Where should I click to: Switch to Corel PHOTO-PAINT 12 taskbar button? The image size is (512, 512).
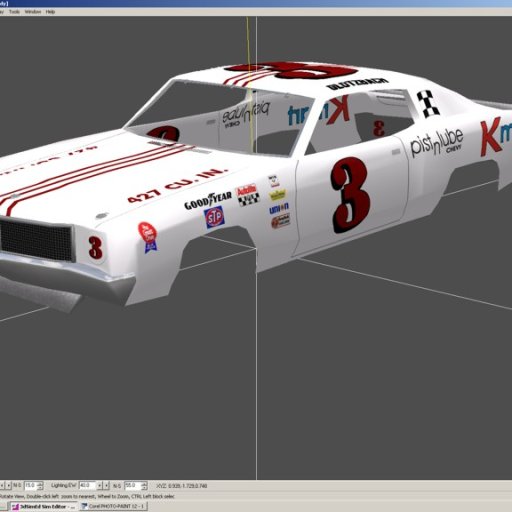click(x=113, y=506)
